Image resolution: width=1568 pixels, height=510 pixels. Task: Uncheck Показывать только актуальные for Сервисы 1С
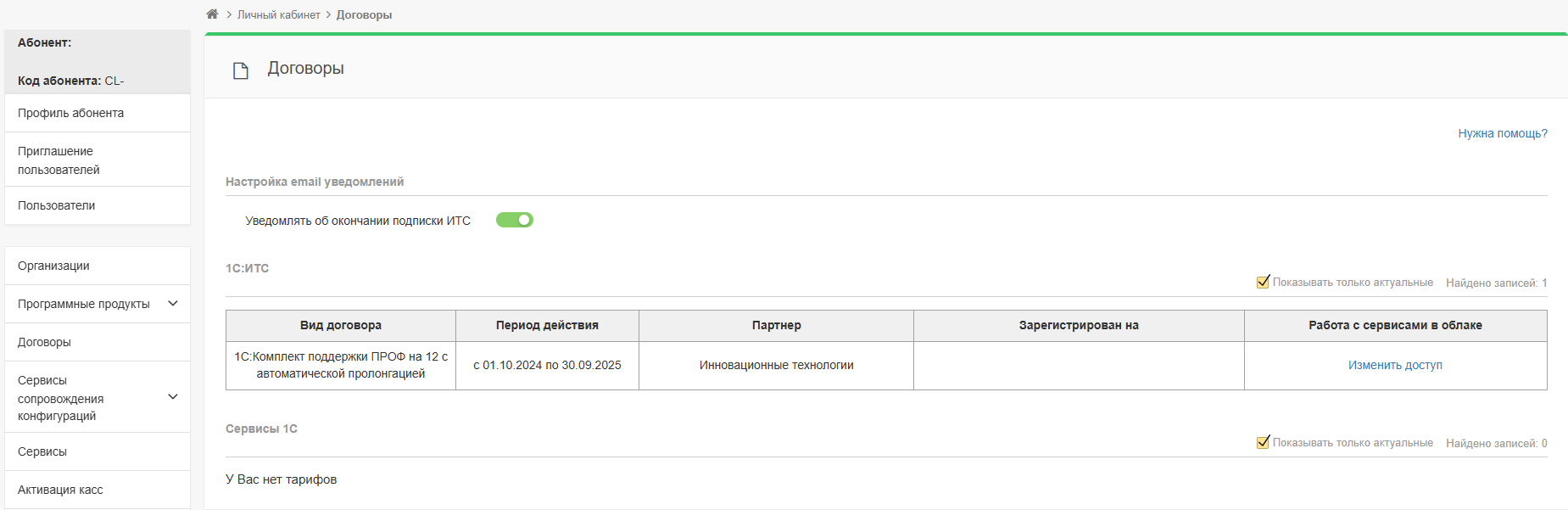click(x=1263, y=442)
